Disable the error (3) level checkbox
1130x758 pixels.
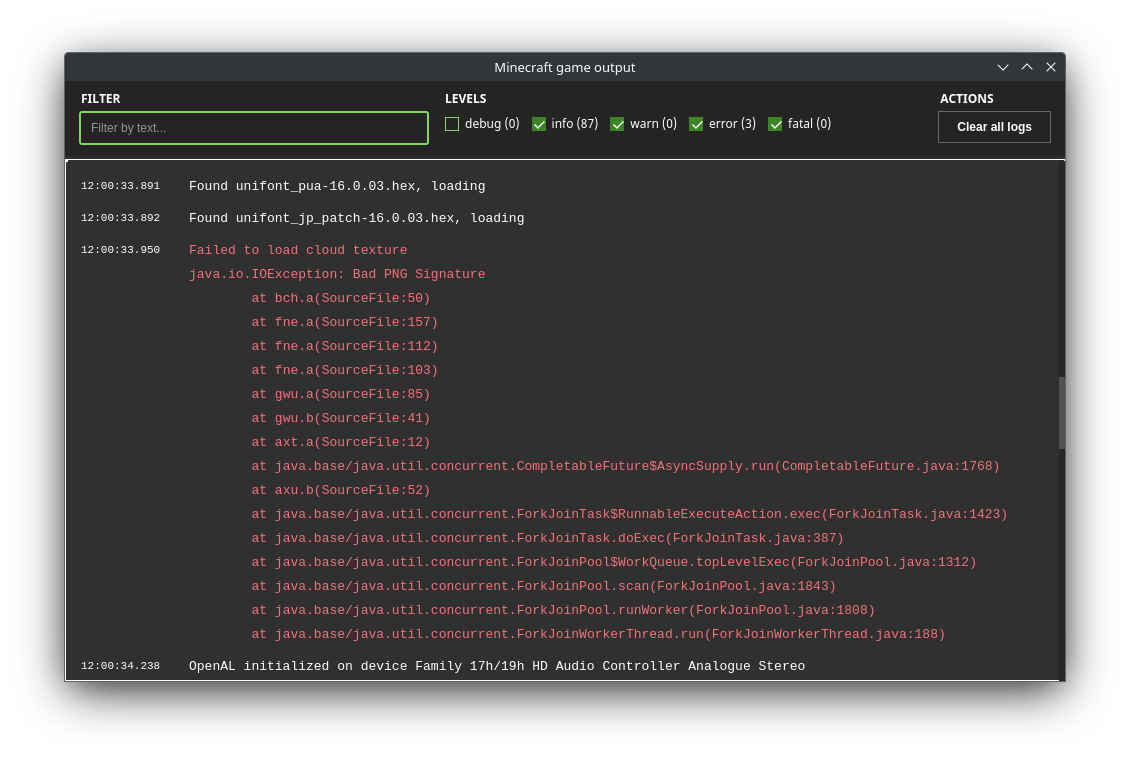click(x=696, y=124)
